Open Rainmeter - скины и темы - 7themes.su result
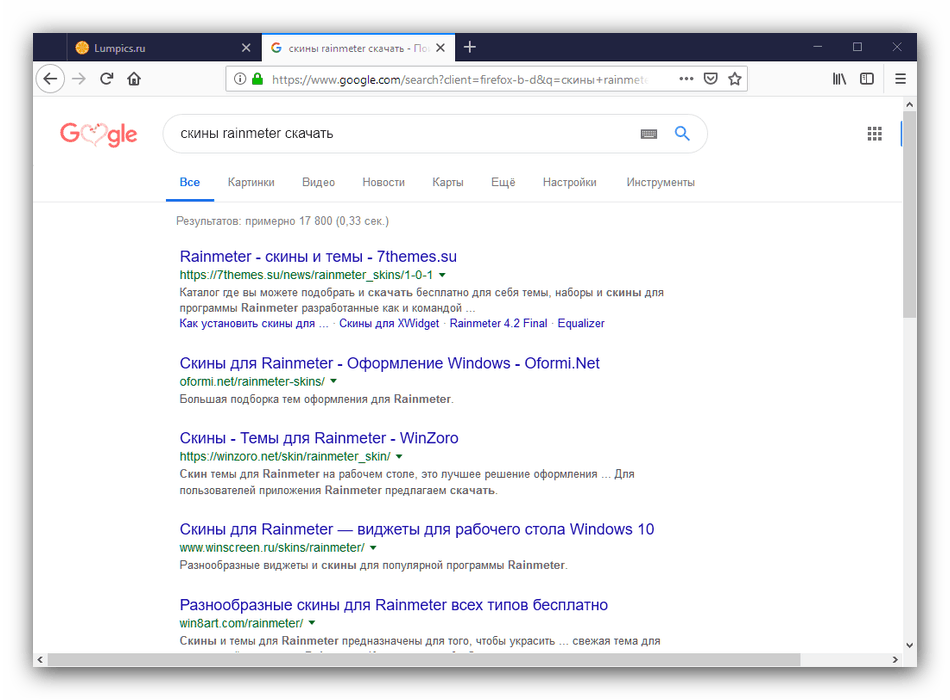The height and width of the screenshot is (700, 950). point(318,256)
